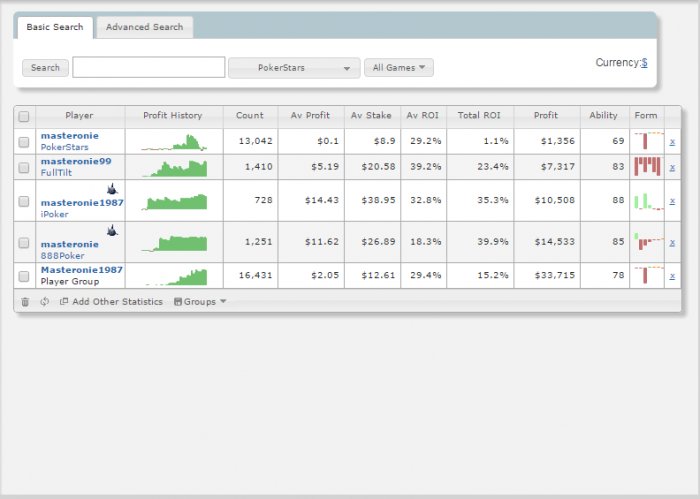Click the refresh icon in table footer
This screenshot has height=499, width=700.
[x=44, y=302]
